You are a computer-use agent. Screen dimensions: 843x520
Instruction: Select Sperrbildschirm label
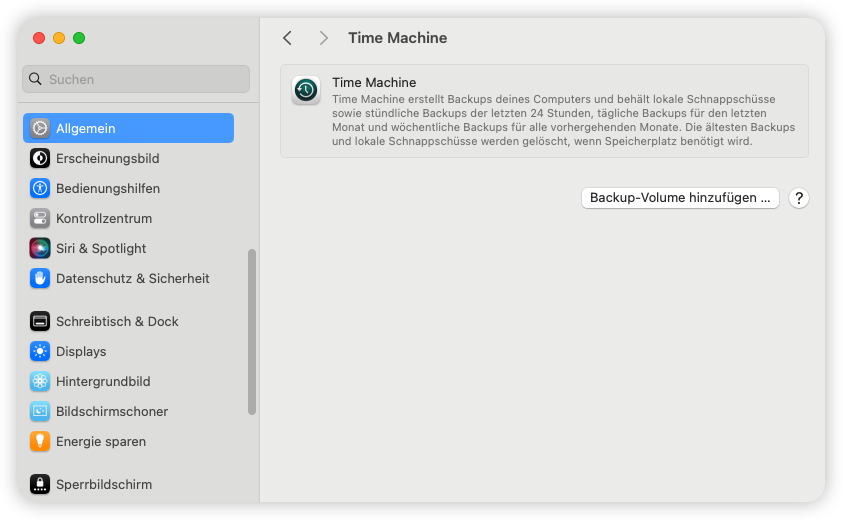(x=104, y=485)
